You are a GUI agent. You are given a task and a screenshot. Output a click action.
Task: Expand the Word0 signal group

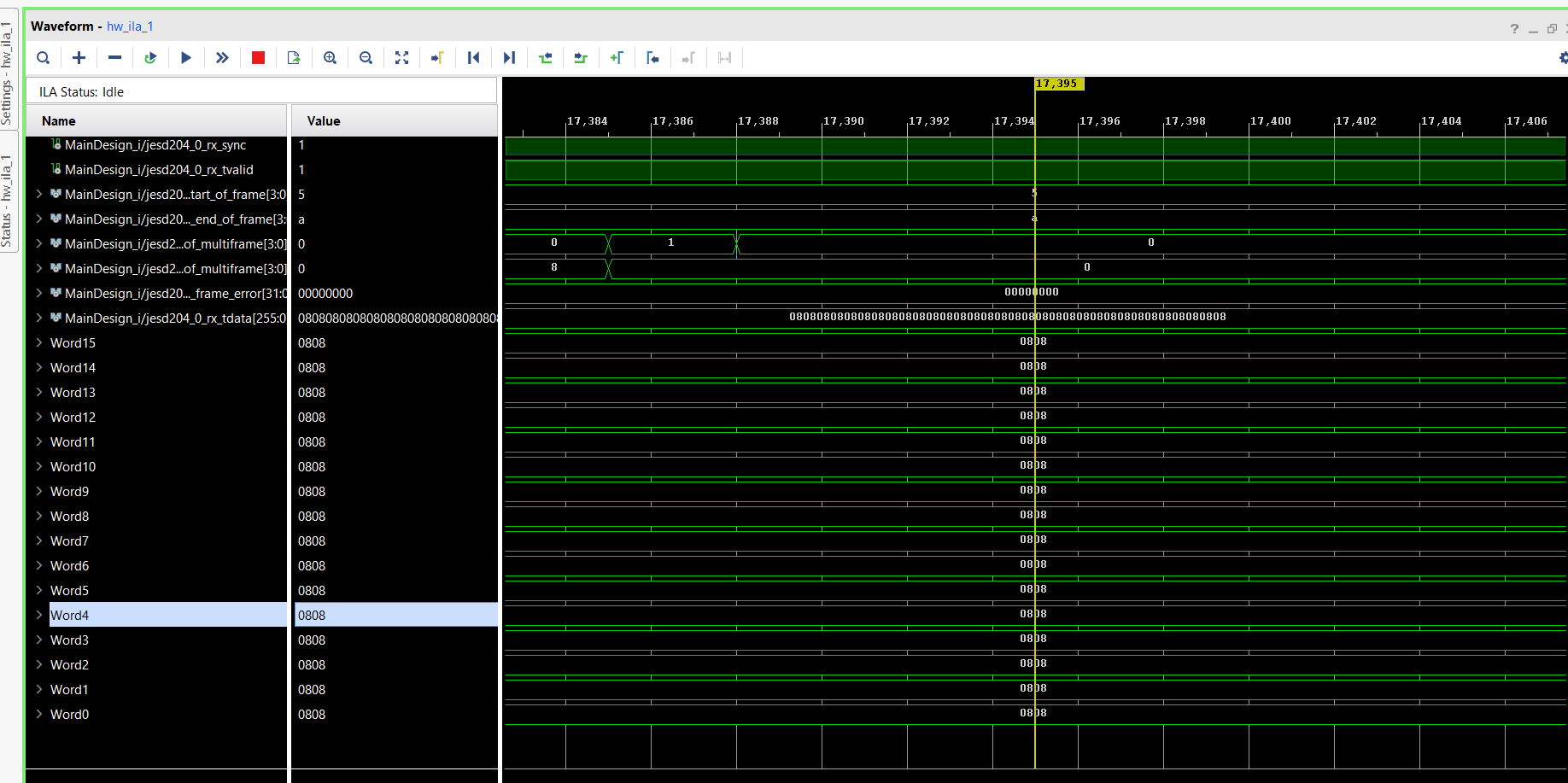point(39,715)
